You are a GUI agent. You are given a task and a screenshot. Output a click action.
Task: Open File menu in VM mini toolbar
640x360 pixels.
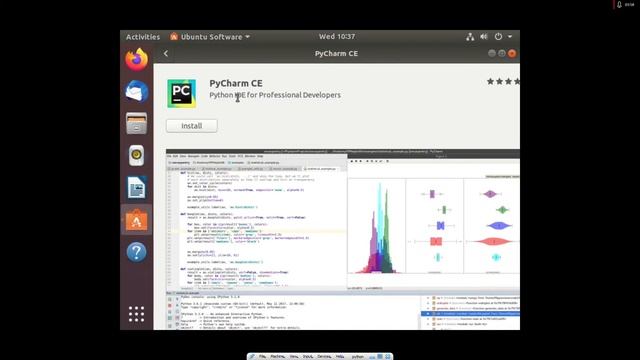(x=262, y=357)
